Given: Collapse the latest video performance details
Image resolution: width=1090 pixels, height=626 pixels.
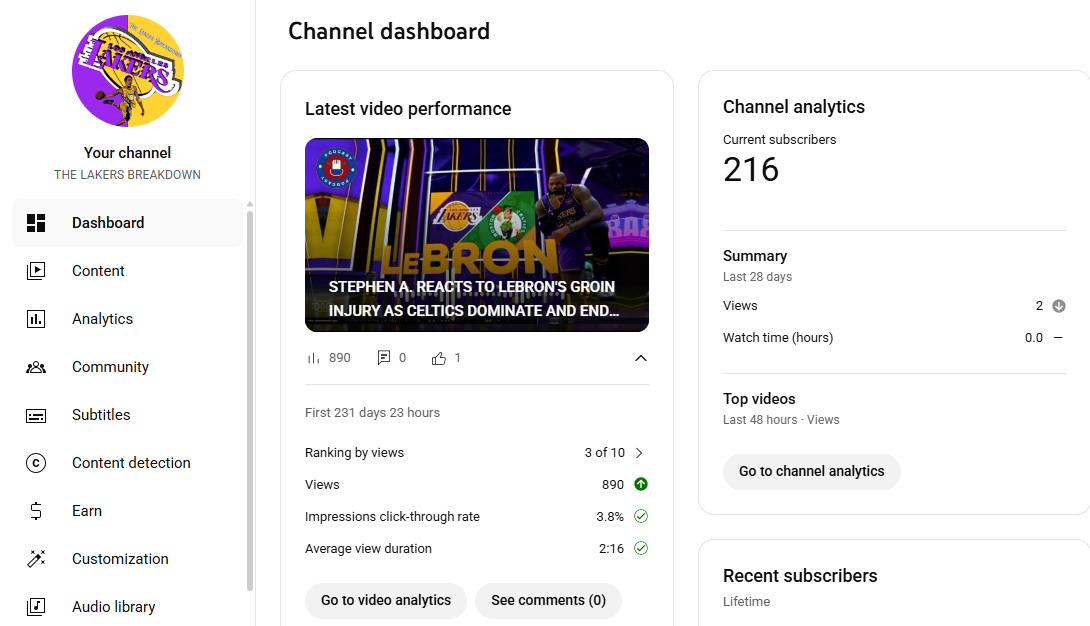Looking at the screenshot, I should (641, 358).
